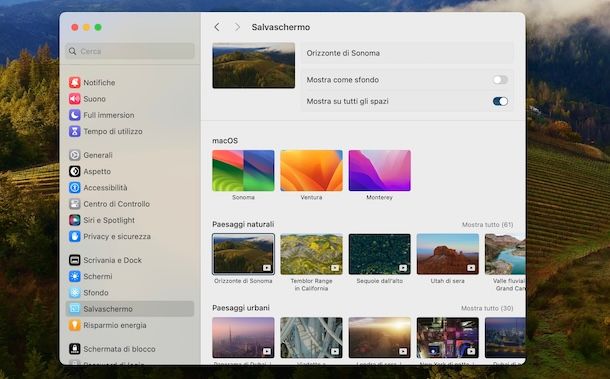Viewport: 610px width, 379px height.
Task: Choose Temblor Range in California thumbnail
Action: coord(311,254)
